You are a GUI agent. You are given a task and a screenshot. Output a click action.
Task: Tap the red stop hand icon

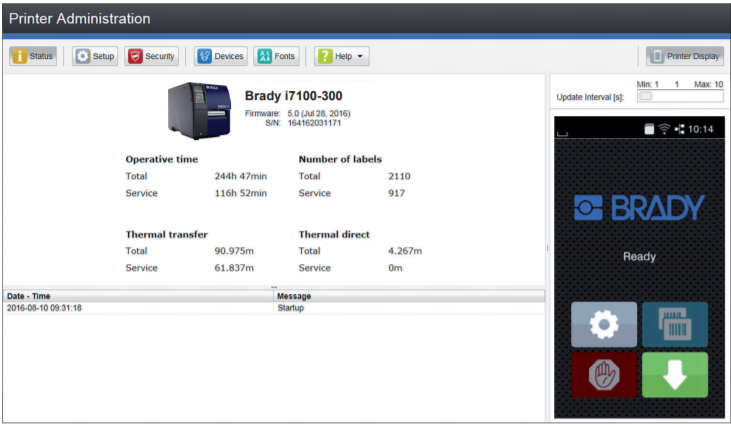click(x=603, y=375)
